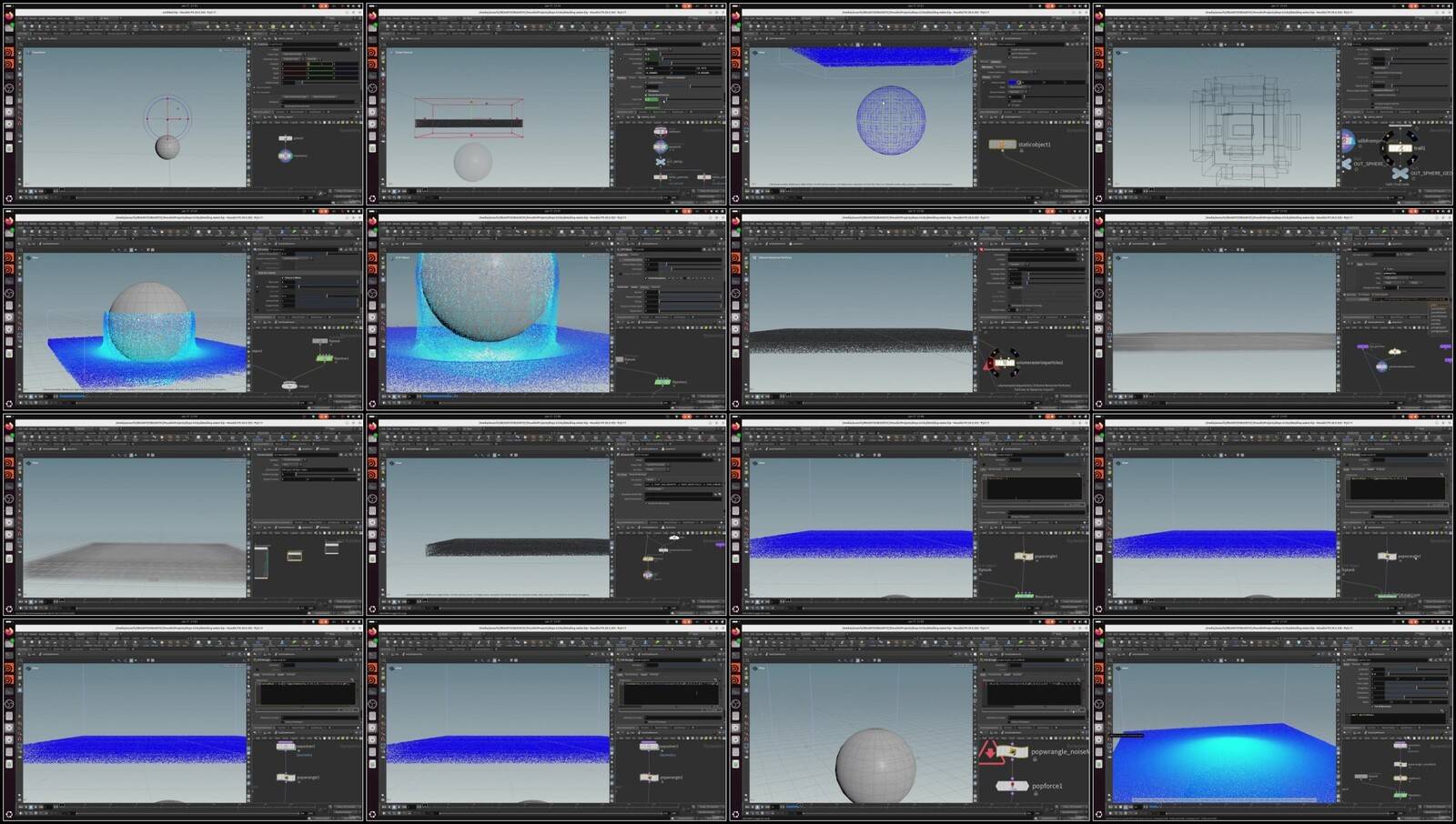This screenshot has width=1456, height=824.
Task: Open Show Applications in the glowing blue grid window
Action: pos(1100,813)
